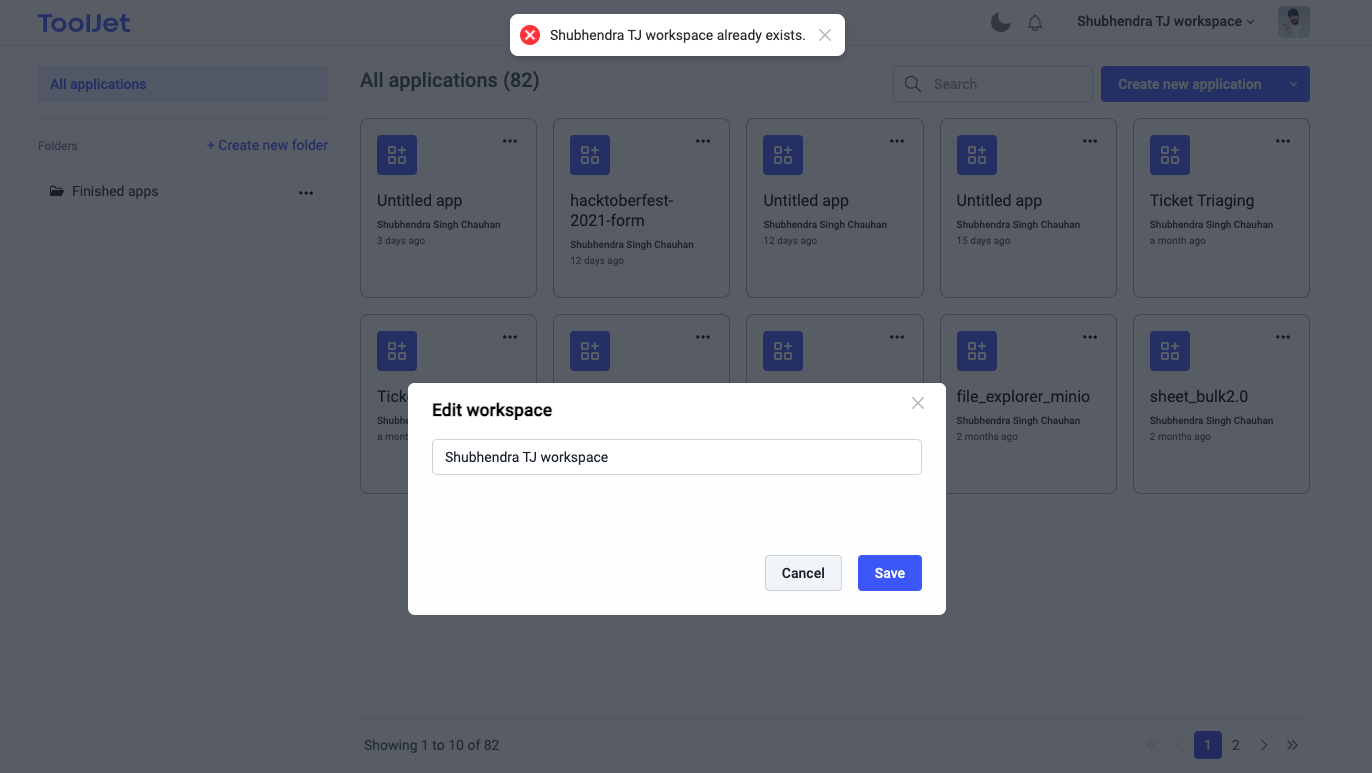Save the edited workspace name

[x=889, y=572]
